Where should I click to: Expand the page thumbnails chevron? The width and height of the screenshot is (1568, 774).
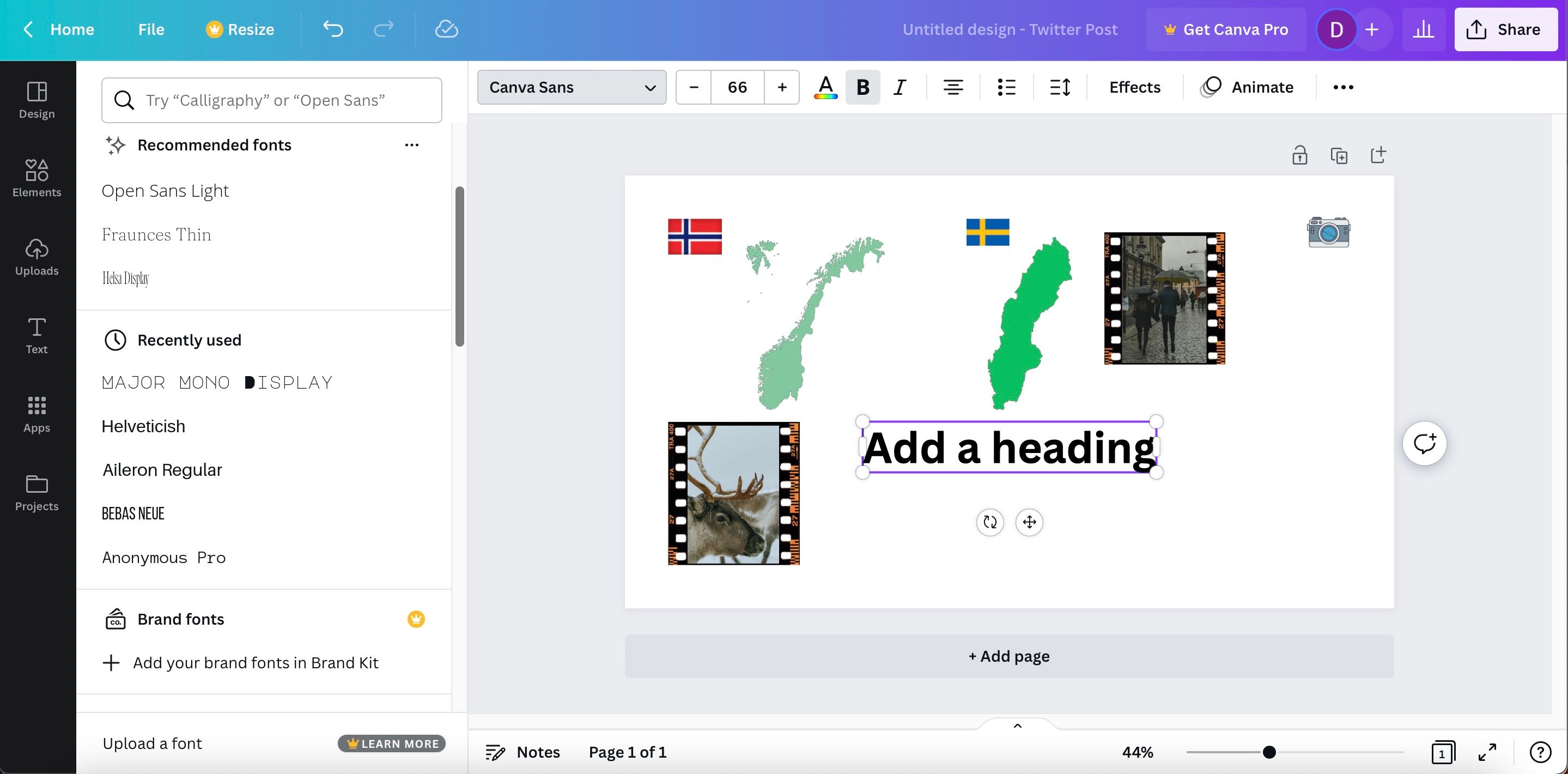point(1017,726)
